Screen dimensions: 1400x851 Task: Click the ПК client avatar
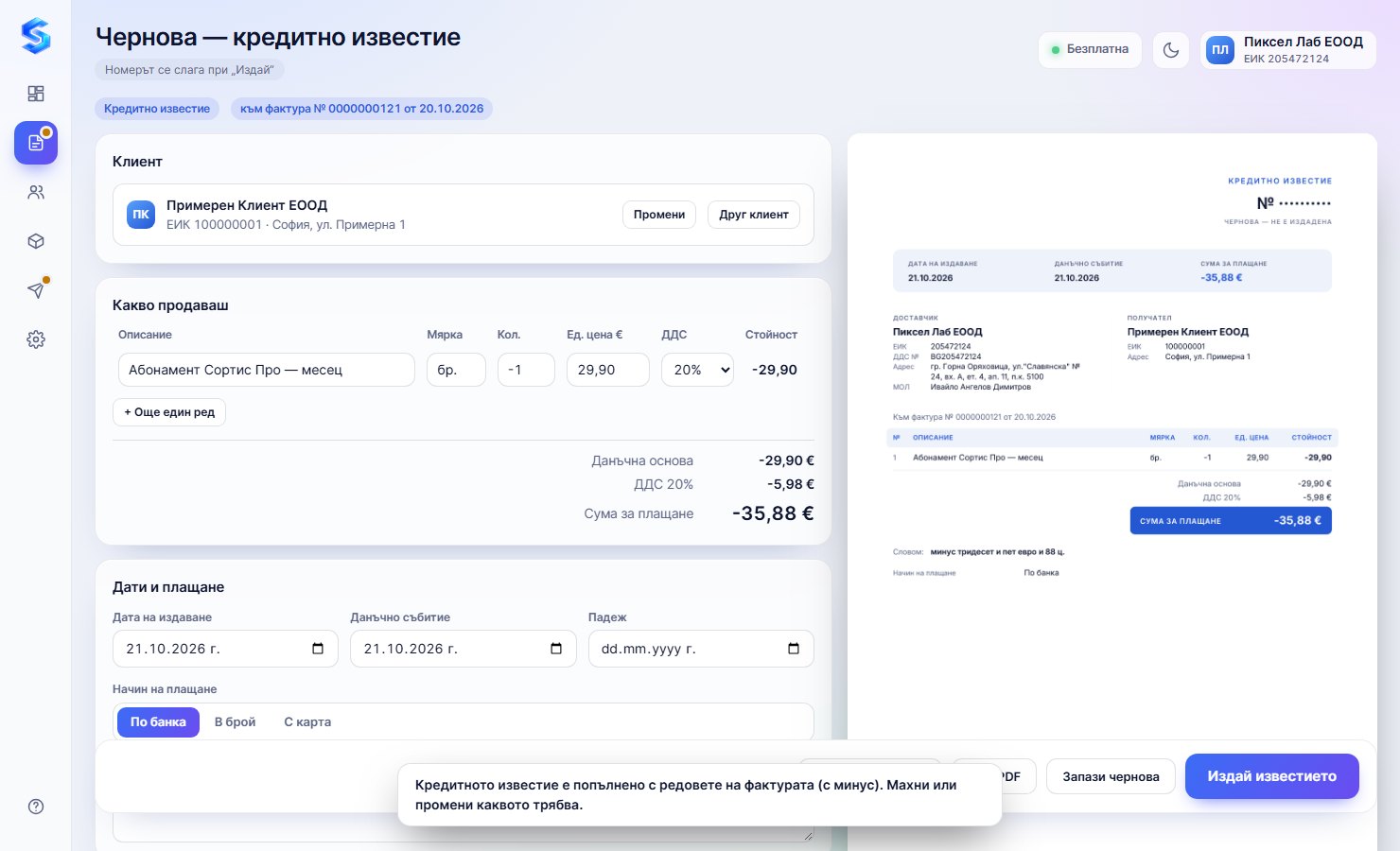141,215
